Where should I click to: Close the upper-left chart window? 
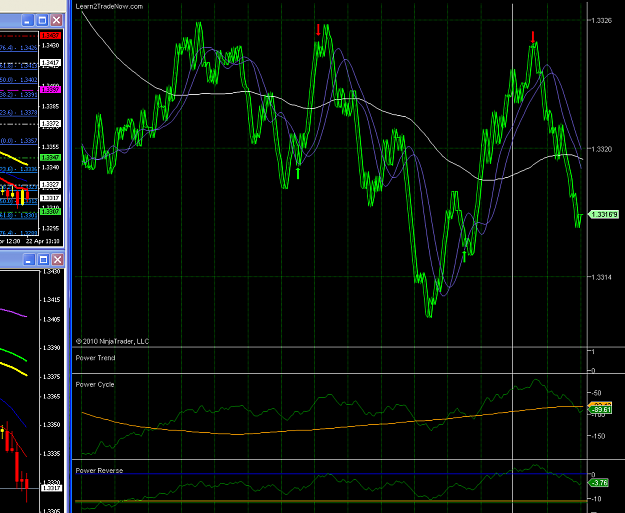click(x=57, y=20)
